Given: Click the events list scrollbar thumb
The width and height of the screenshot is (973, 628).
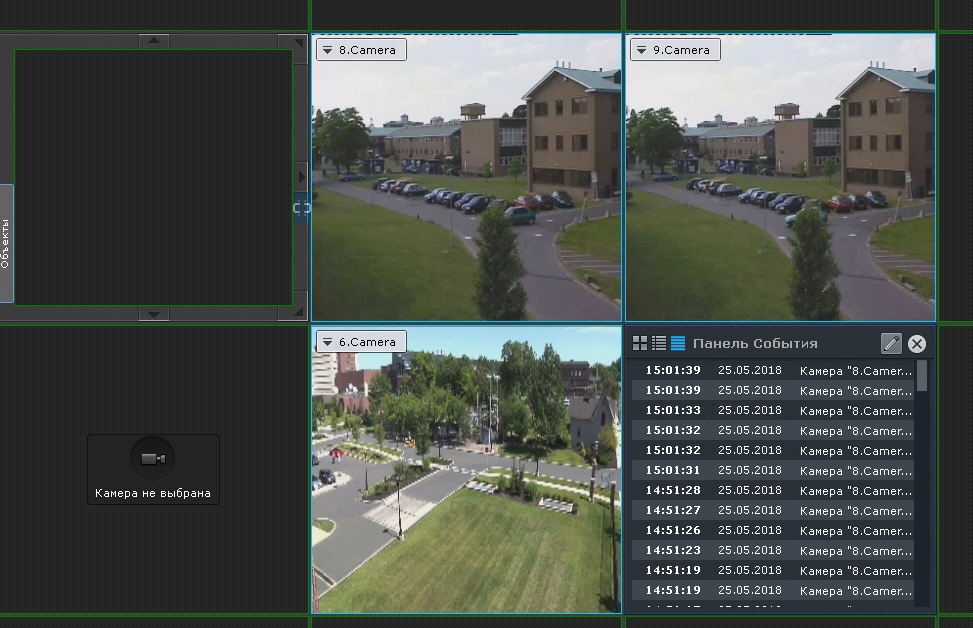Looking at the screenshot, I should tap(922, 376).
